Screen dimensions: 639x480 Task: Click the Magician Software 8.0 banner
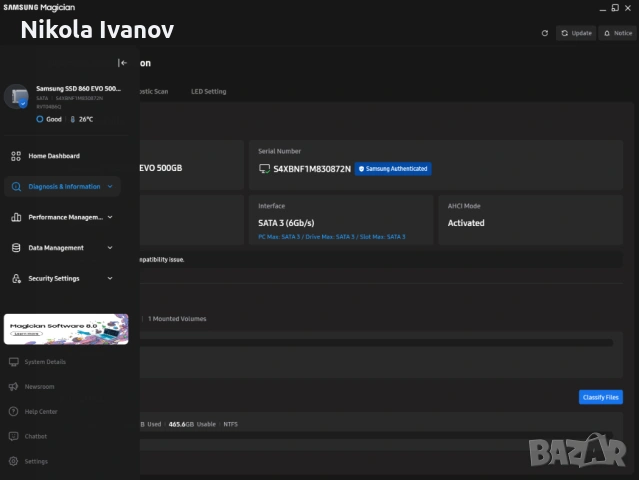(65, 329)
